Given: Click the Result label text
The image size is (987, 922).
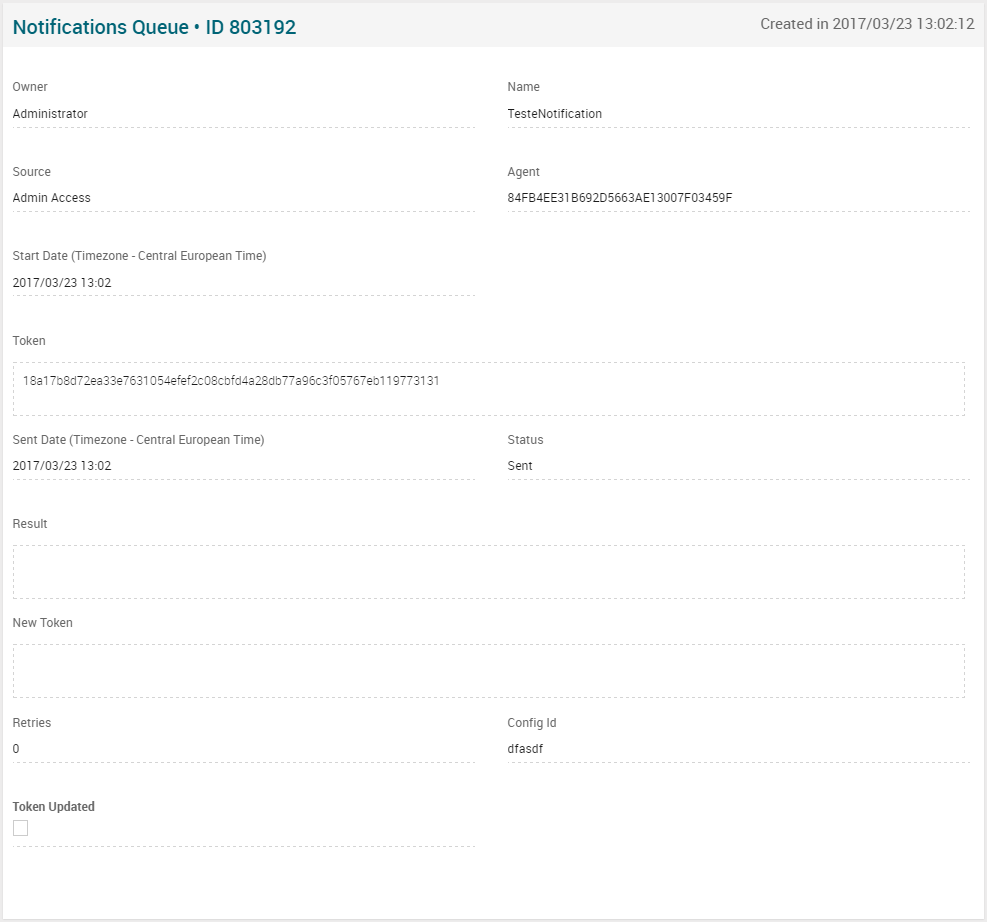Looking at the screenshot, I should pyautogui.click(x=30, y=524).
